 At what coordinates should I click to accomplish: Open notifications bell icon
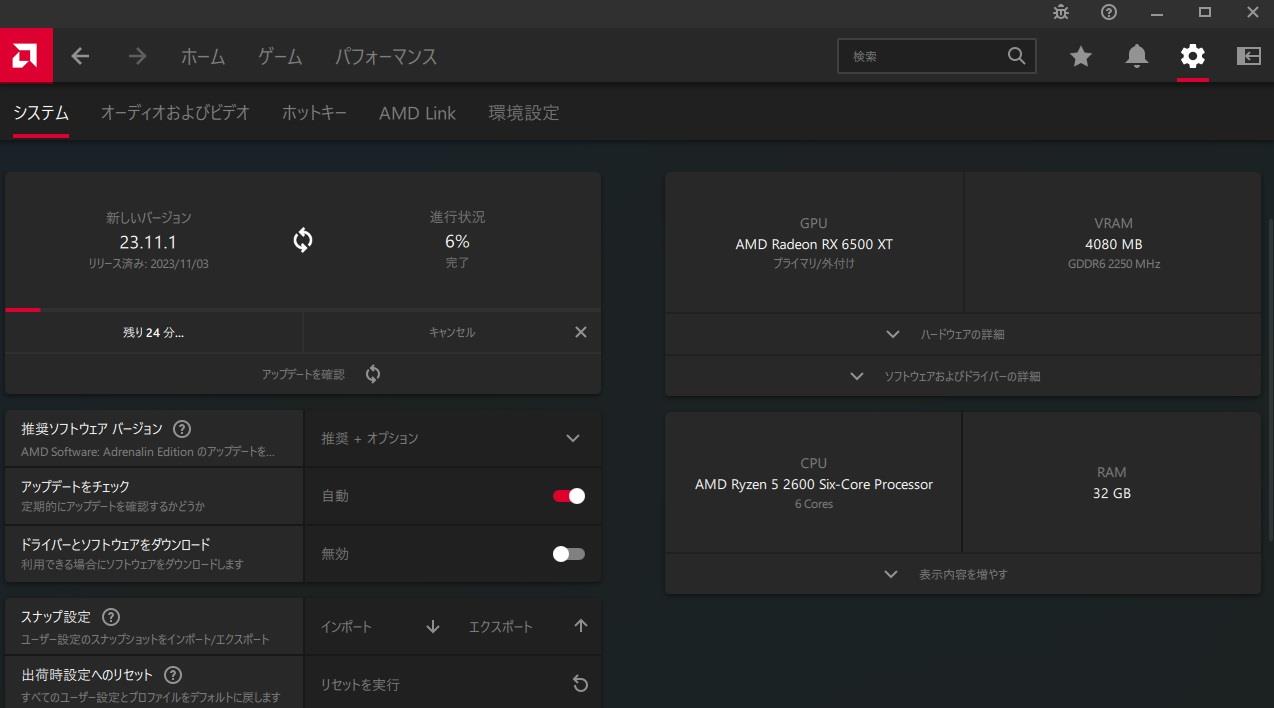tap(1137, 57)
